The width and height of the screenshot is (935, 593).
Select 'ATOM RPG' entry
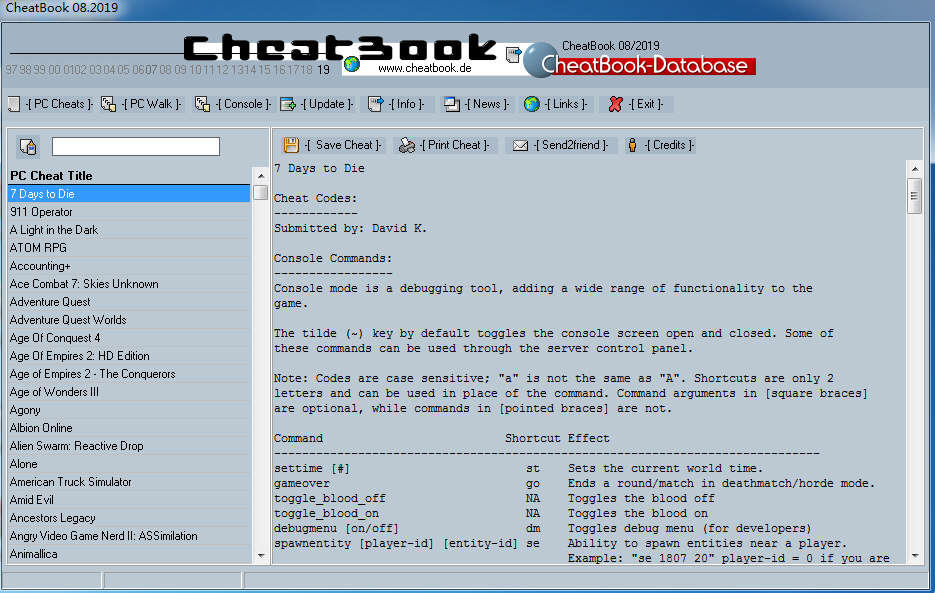tap(129, 248)
